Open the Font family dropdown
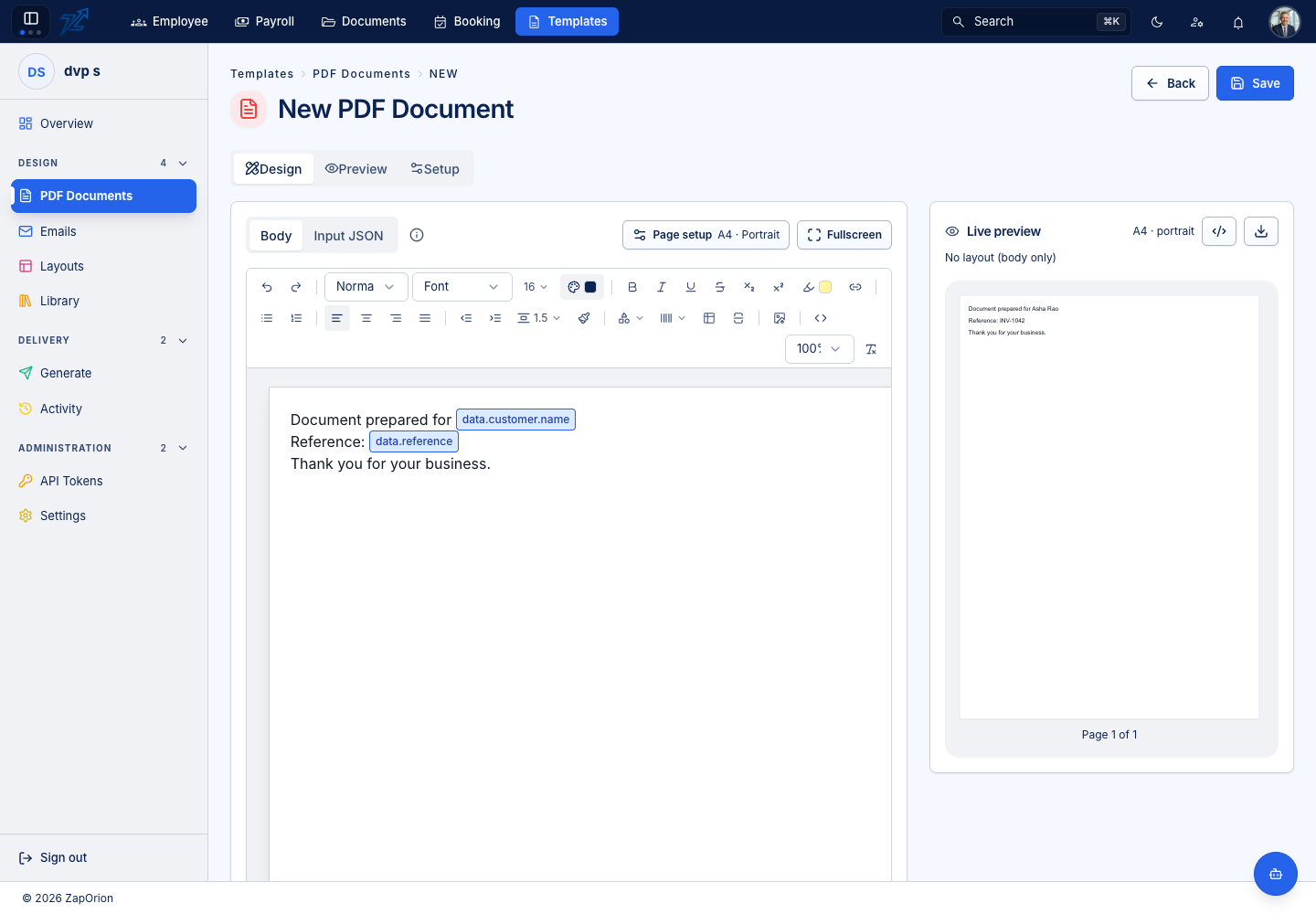The width and height of the screenshot is (1316, 914). click(462, 287)
